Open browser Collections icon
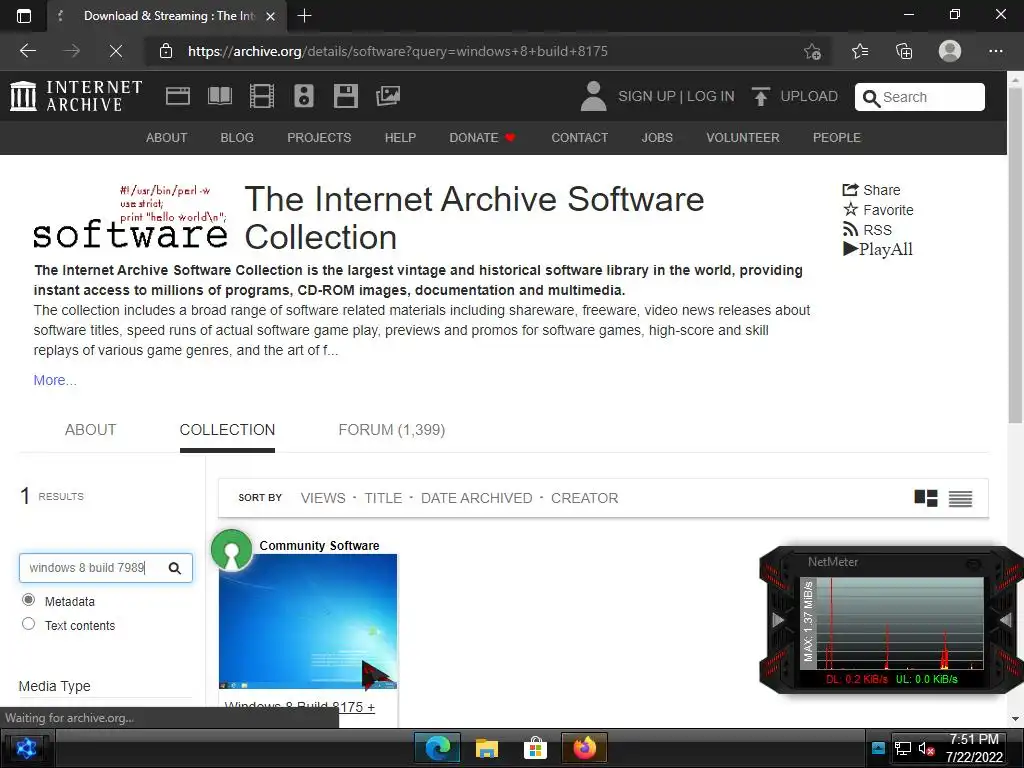Image resolution: width=1024 pixels, height=768 pixels. 904,51
